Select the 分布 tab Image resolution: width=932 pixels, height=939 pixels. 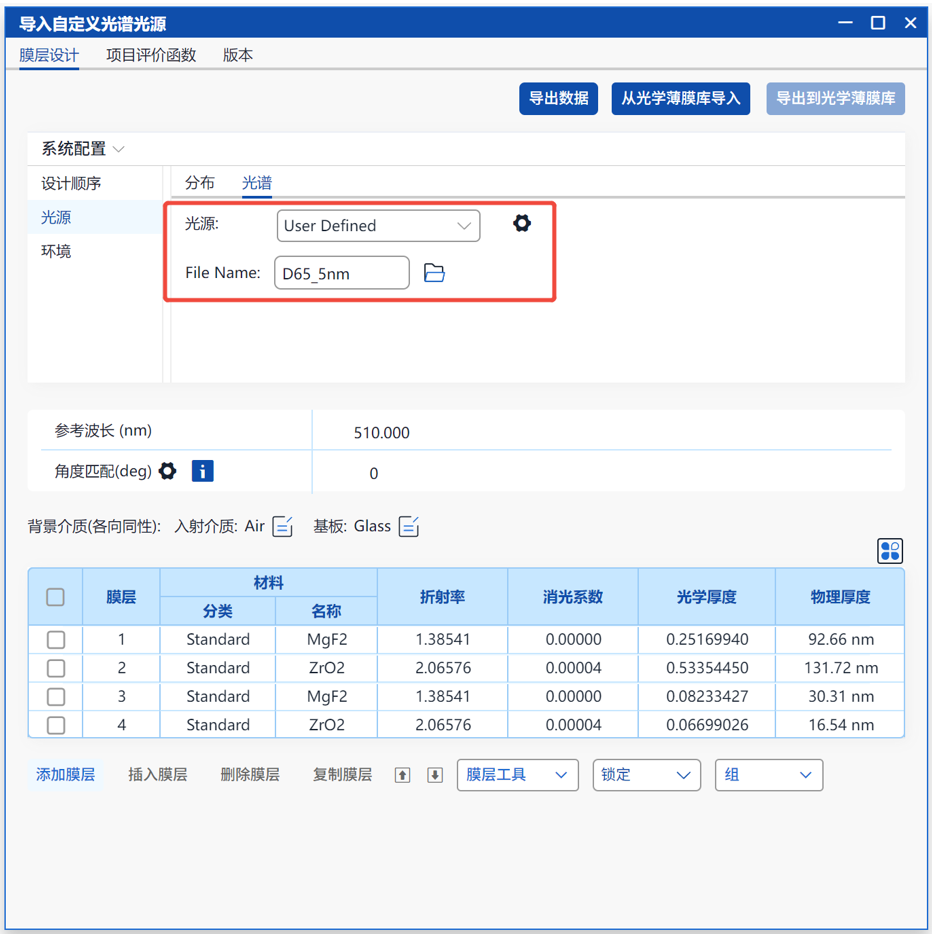pos(200,183)
